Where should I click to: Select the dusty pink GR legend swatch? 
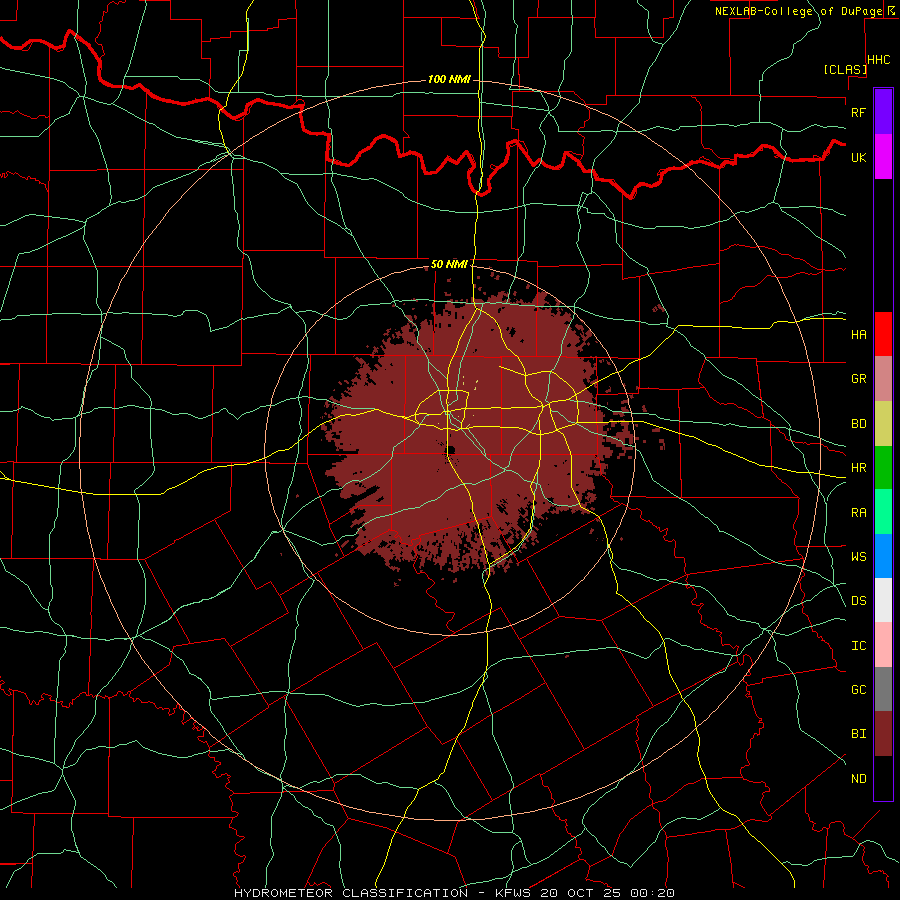883,379
